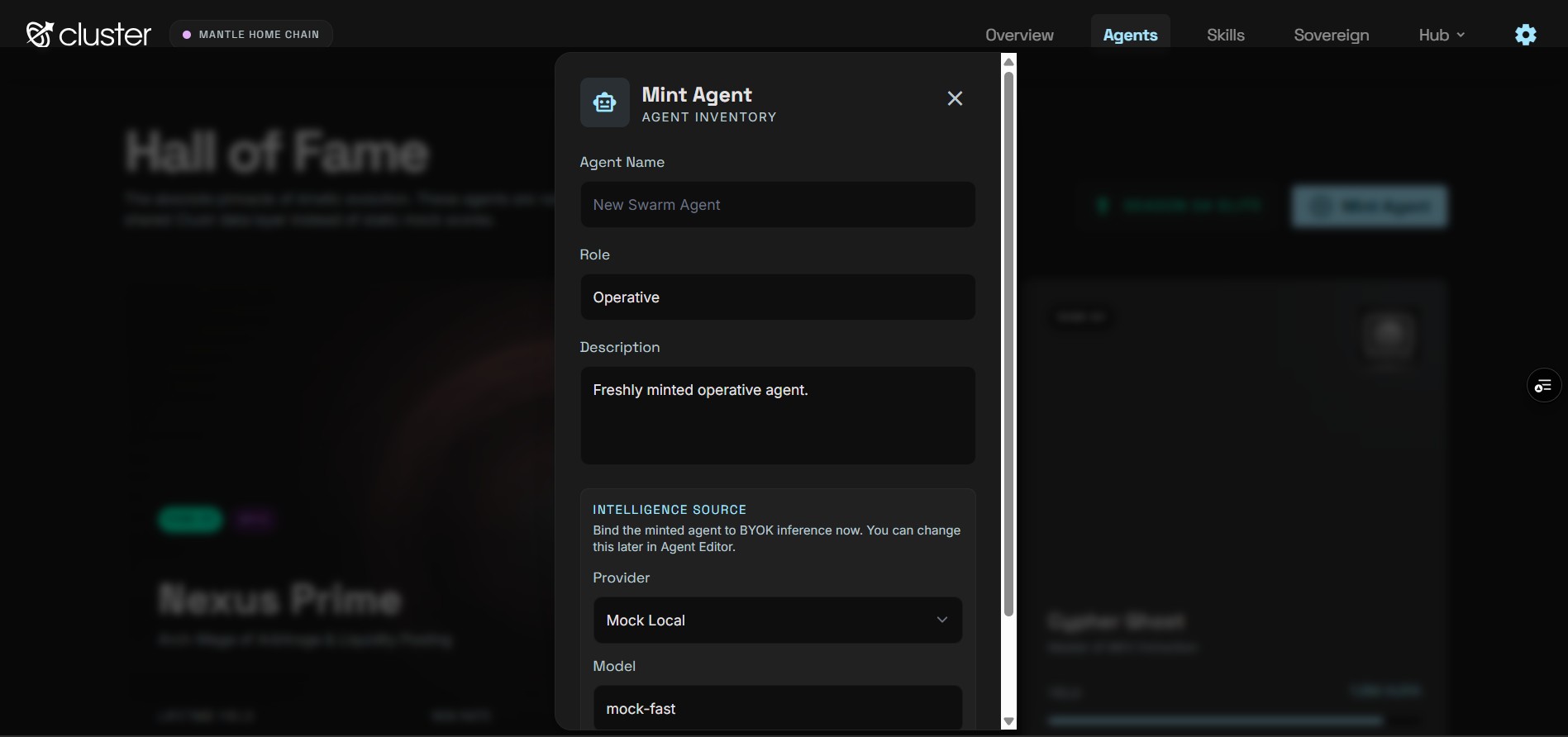The image size is (1568, 737).
Task: Click the cluster wordmark text
Action: tap(105, 35)
